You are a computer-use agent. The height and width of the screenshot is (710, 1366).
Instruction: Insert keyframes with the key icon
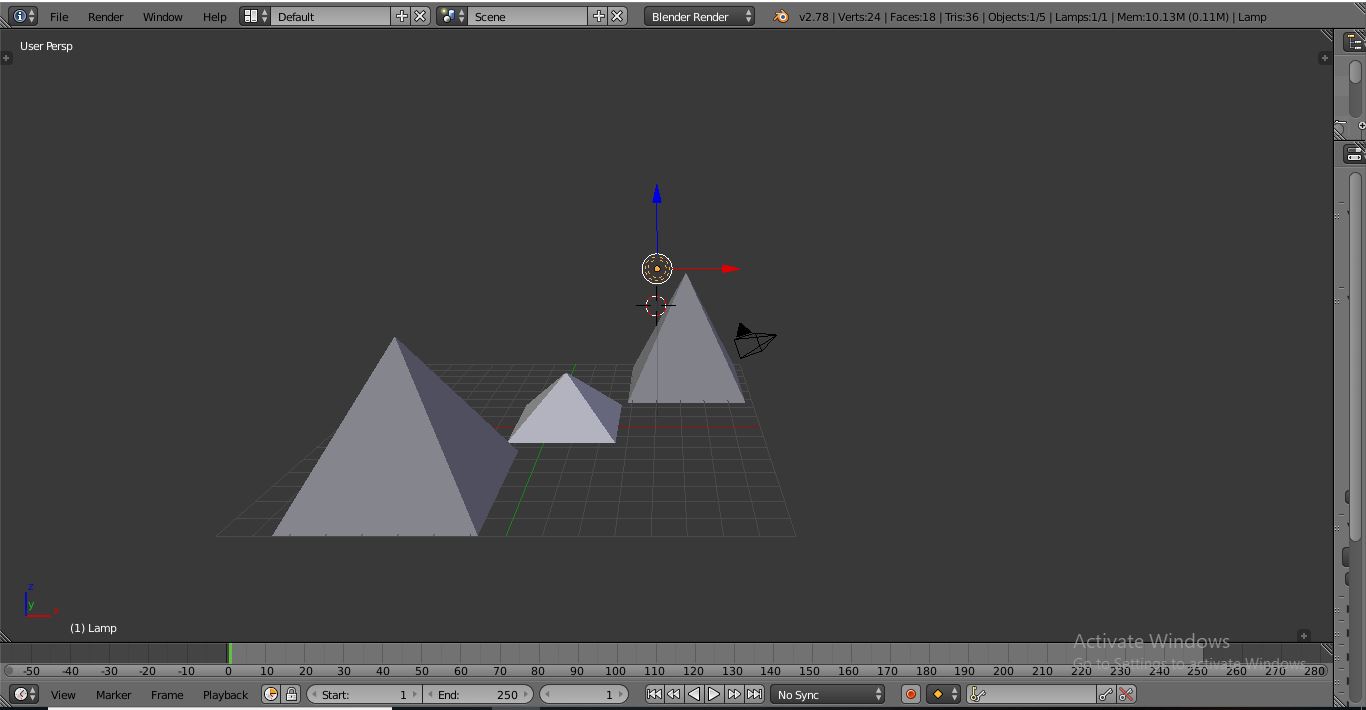(x=1106, y=694)
